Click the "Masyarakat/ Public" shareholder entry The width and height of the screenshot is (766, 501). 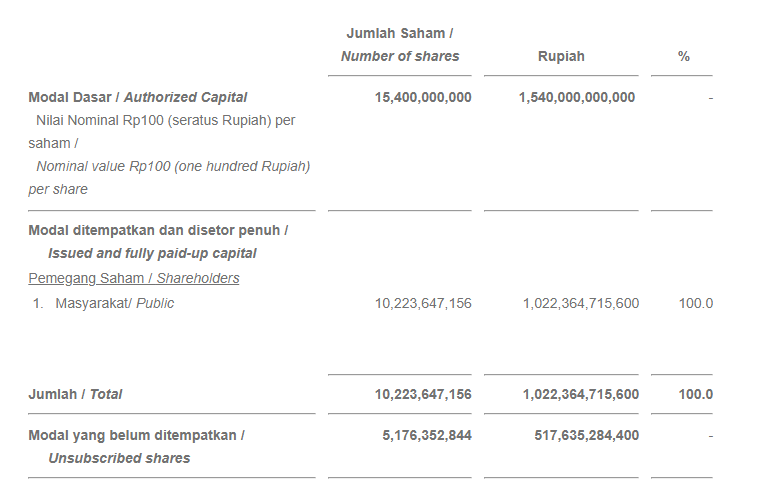click(114, 303)
